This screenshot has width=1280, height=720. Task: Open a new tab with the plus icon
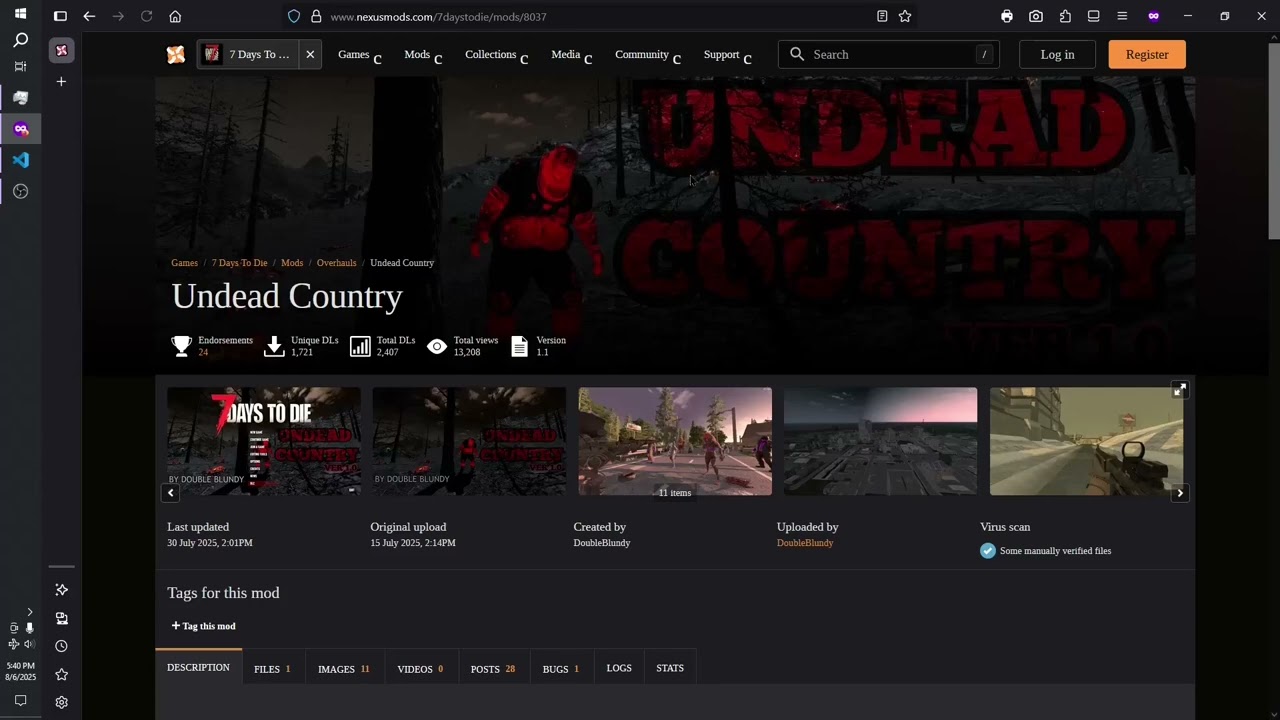[x=61, y=81]
